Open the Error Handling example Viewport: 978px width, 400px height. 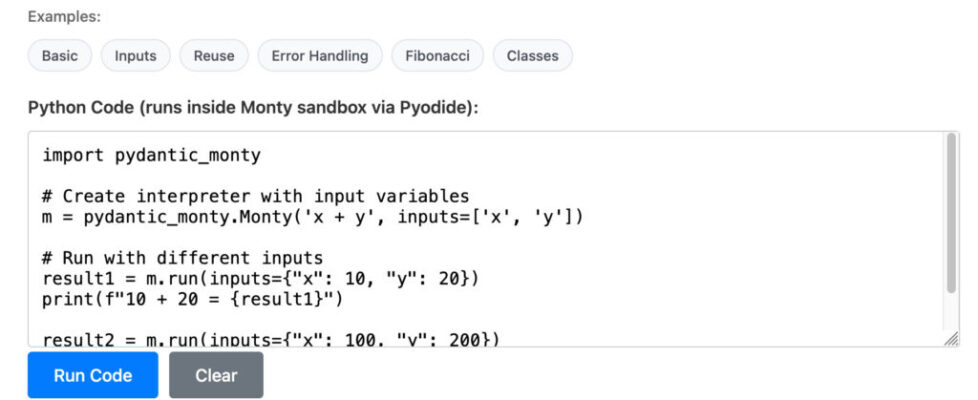tap(319, 56)
